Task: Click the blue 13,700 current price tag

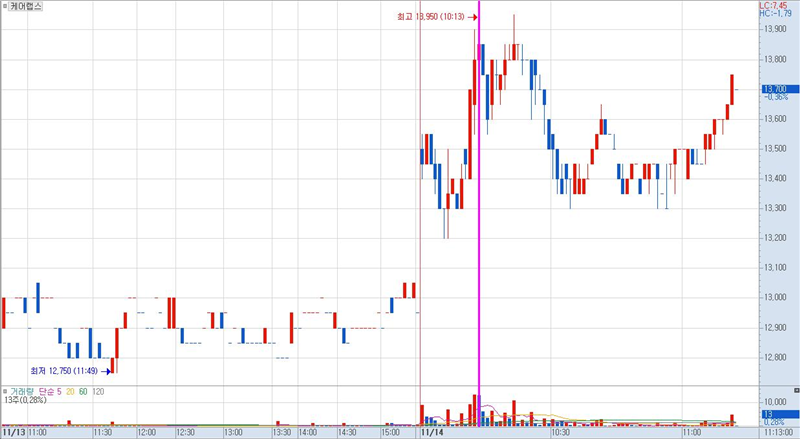Action: 776,89
